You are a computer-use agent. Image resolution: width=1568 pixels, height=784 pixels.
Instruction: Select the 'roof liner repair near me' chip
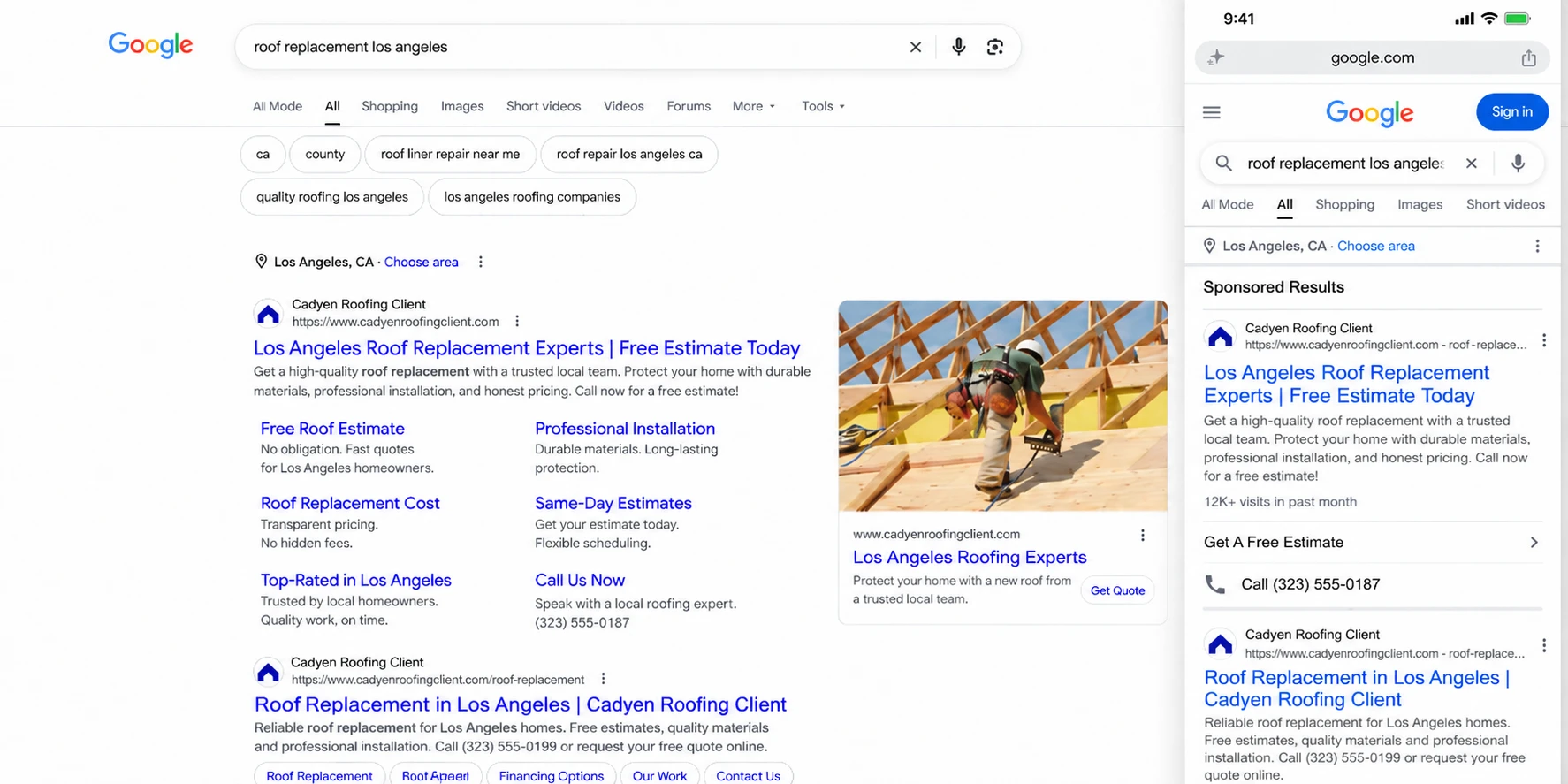coord(450,154)
